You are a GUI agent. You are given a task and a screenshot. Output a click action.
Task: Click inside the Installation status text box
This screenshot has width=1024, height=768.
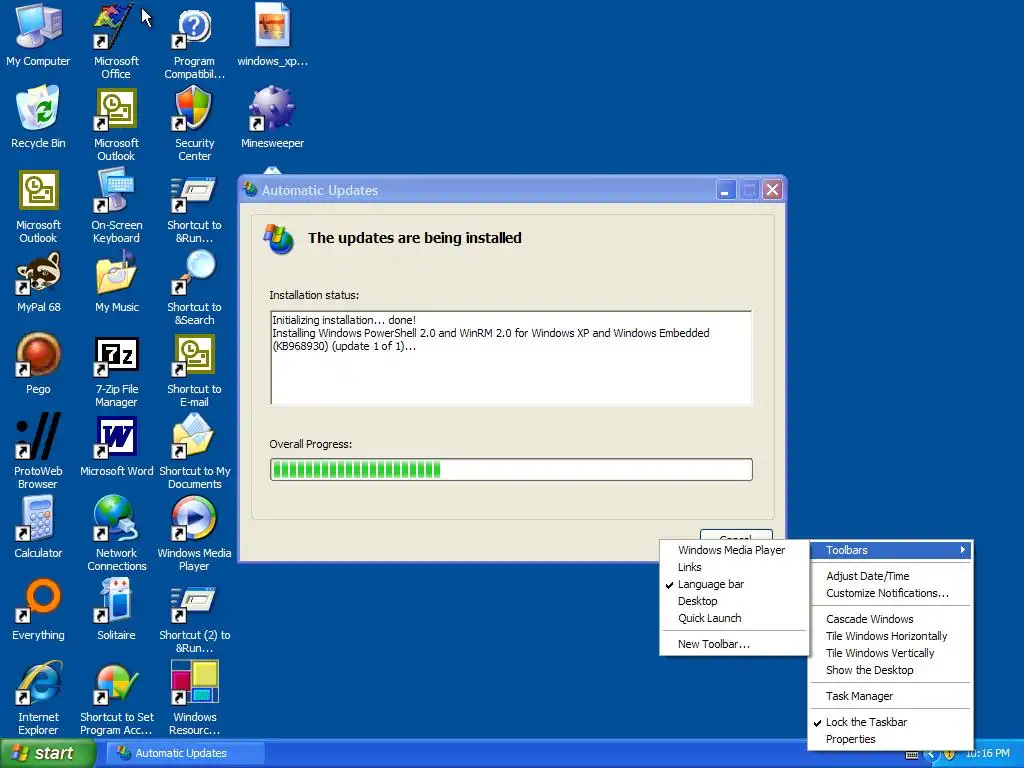pos(511,358)
